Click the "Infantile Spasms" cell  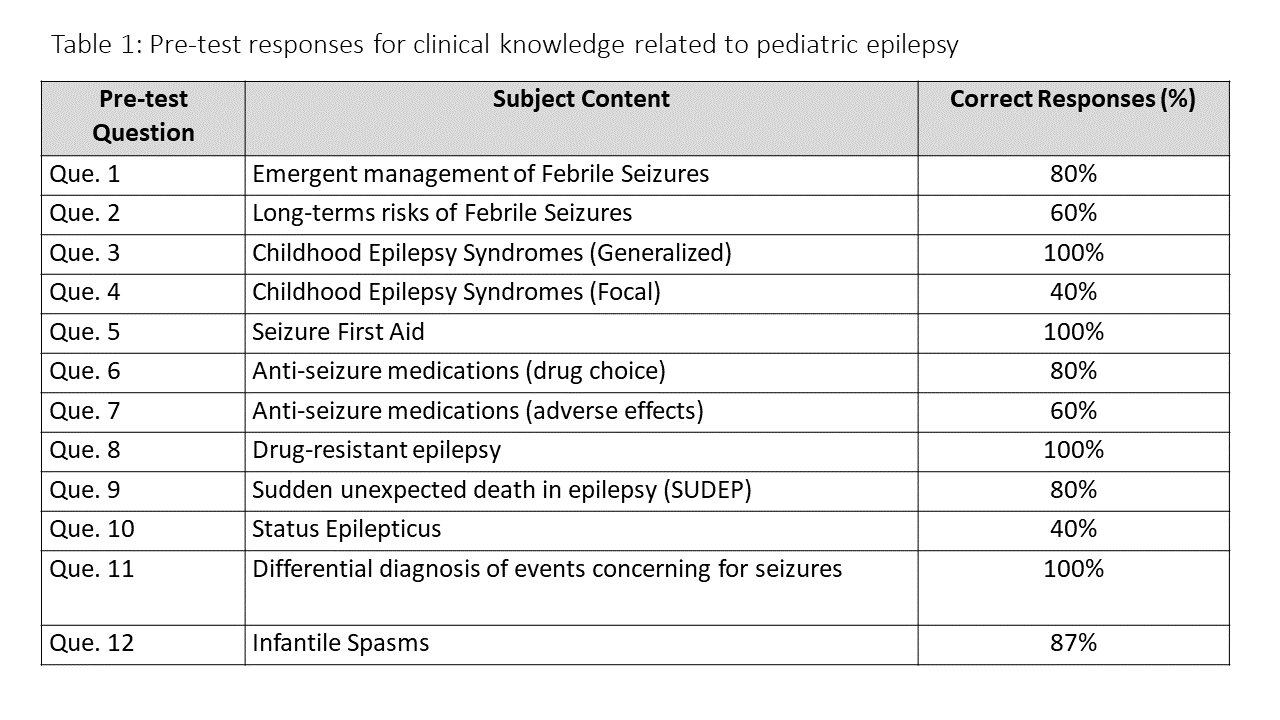[340, 643]
